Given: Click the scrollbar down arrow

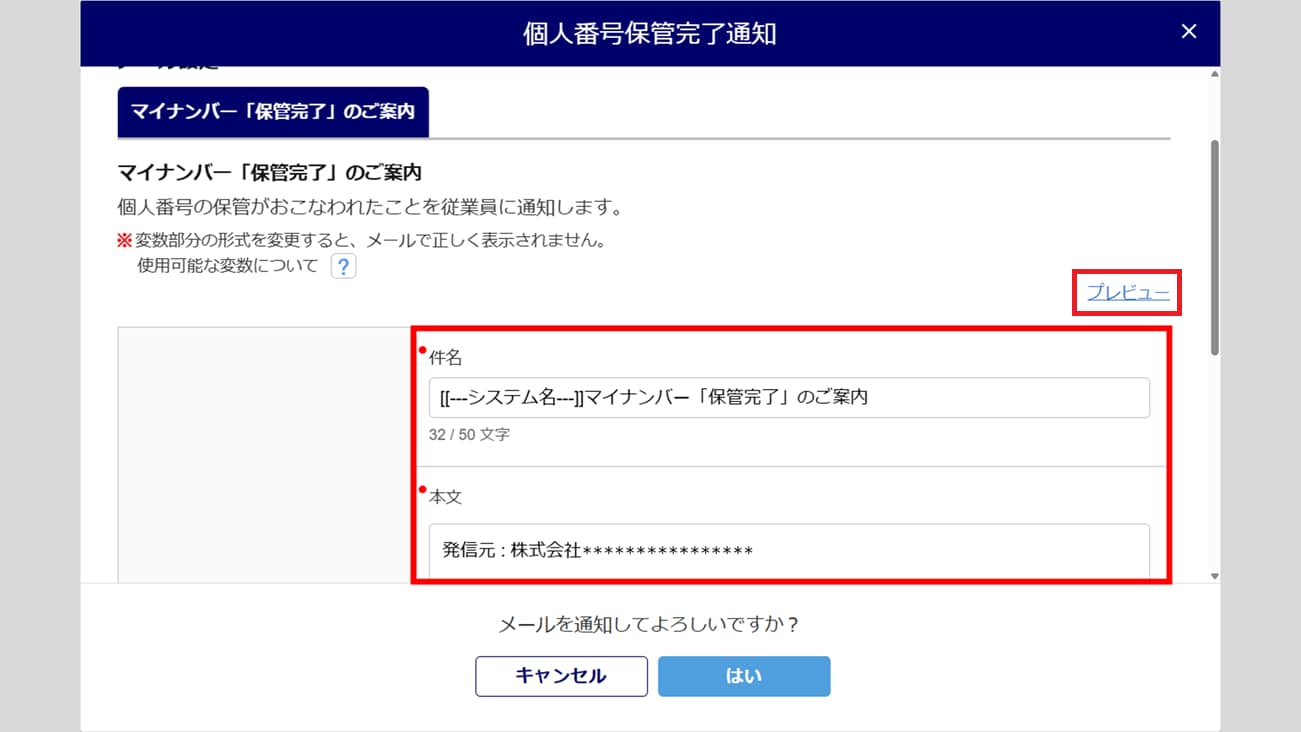Looking at the screenshot, I should (1214, 576).
